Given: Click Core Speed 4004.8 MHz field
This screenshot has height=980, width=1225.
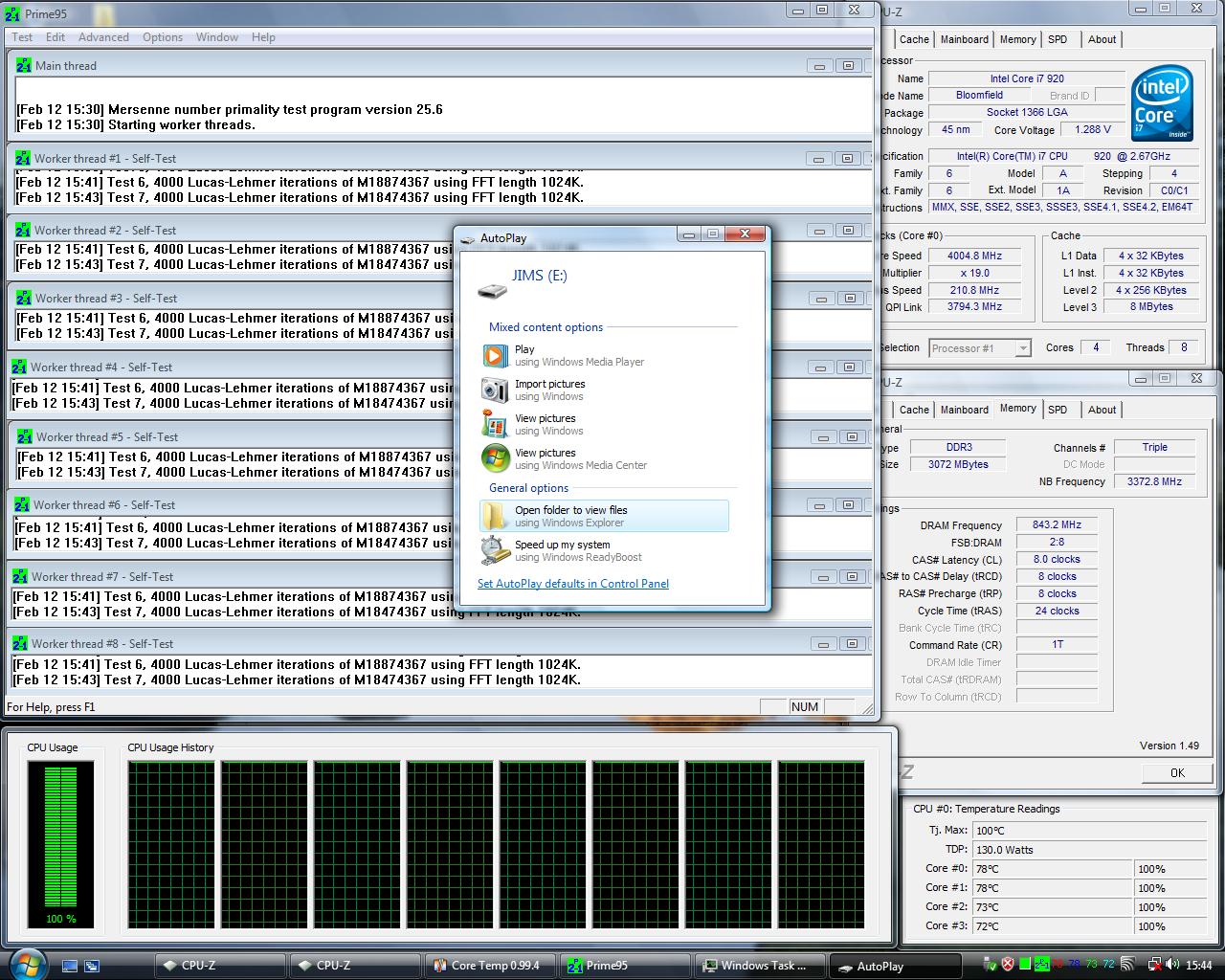Looking at the screenshot, I should point(974,256).
